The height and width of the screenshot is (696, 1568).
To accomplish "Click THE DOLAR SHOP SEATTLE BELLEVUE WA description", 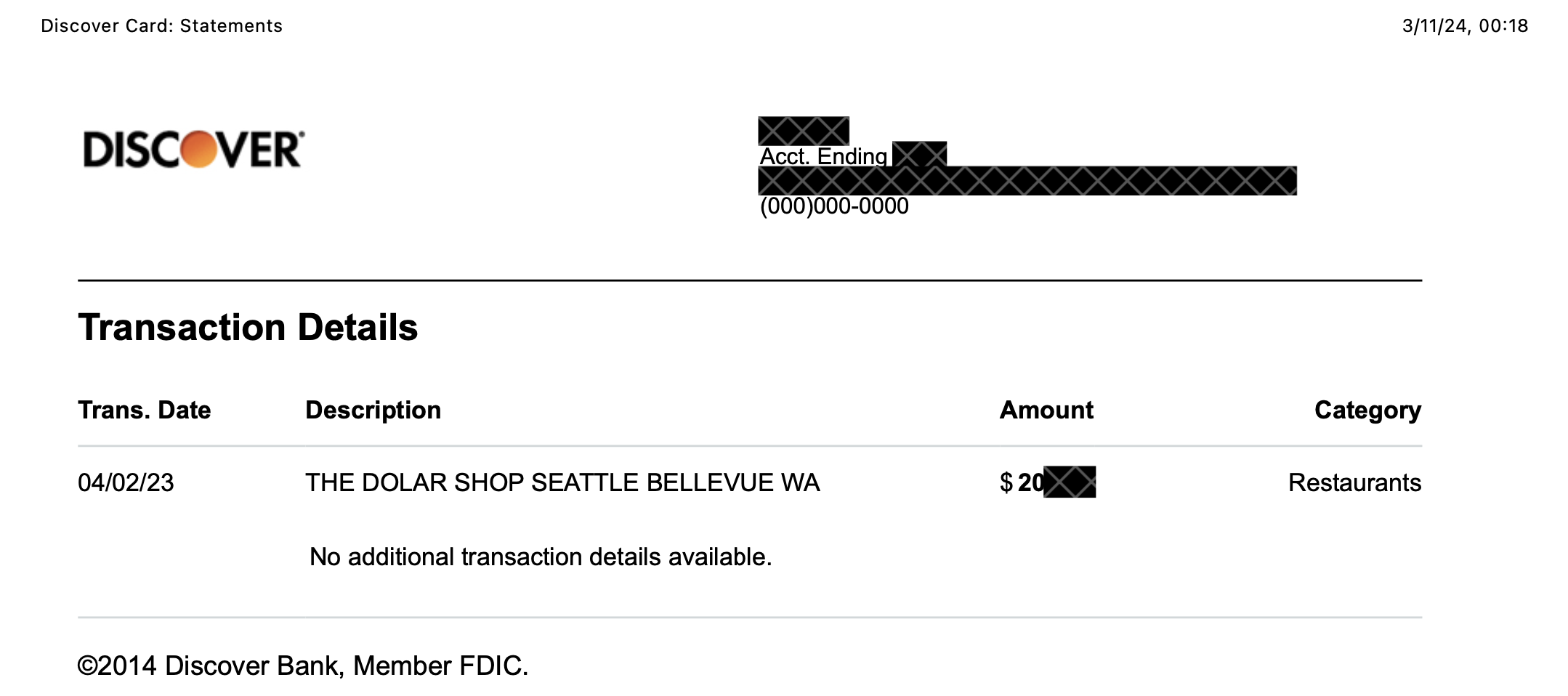I will click(x=562, y=482).
